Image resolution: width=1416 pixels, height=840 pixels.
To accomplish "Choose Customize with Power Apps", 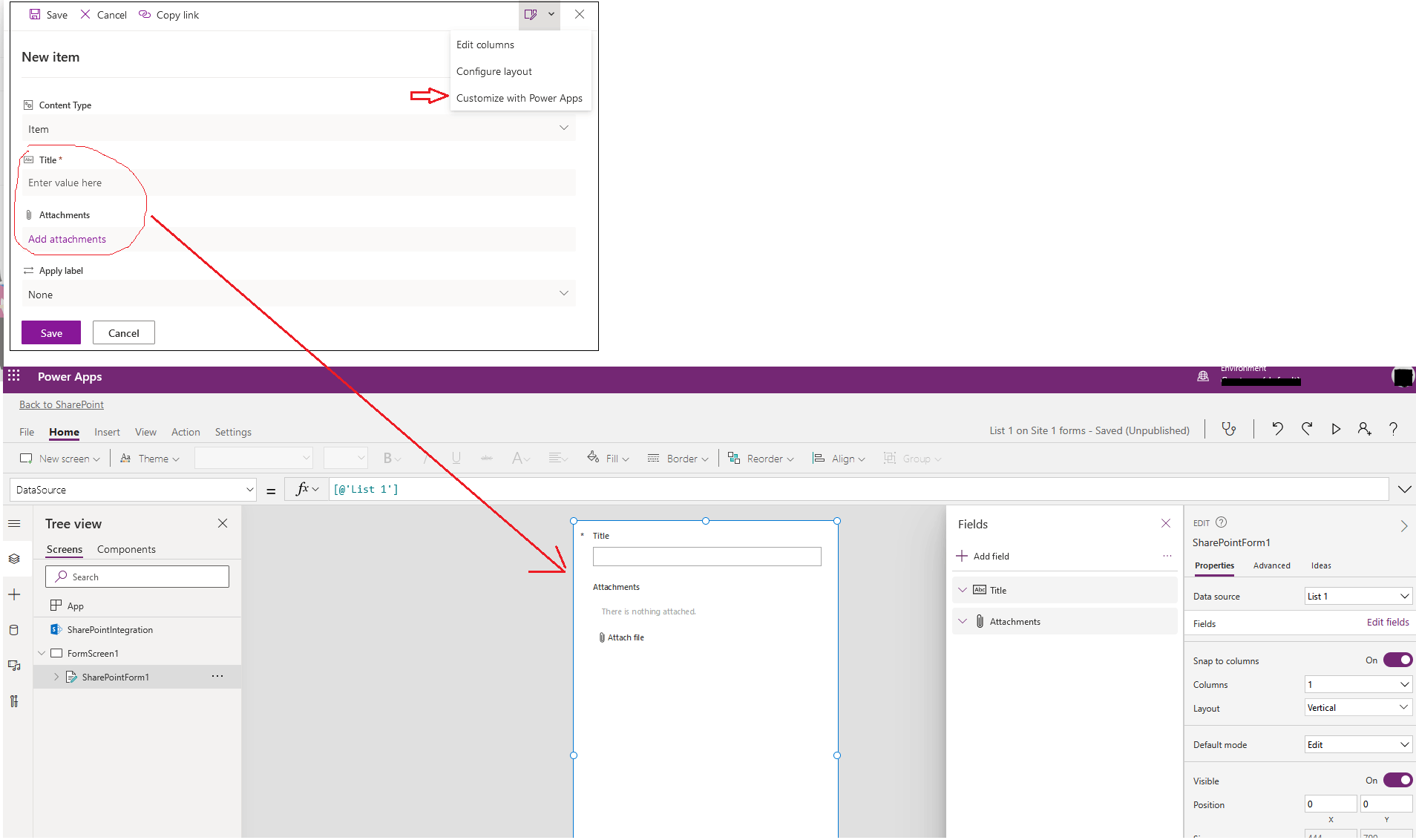I will pos(519,98).
